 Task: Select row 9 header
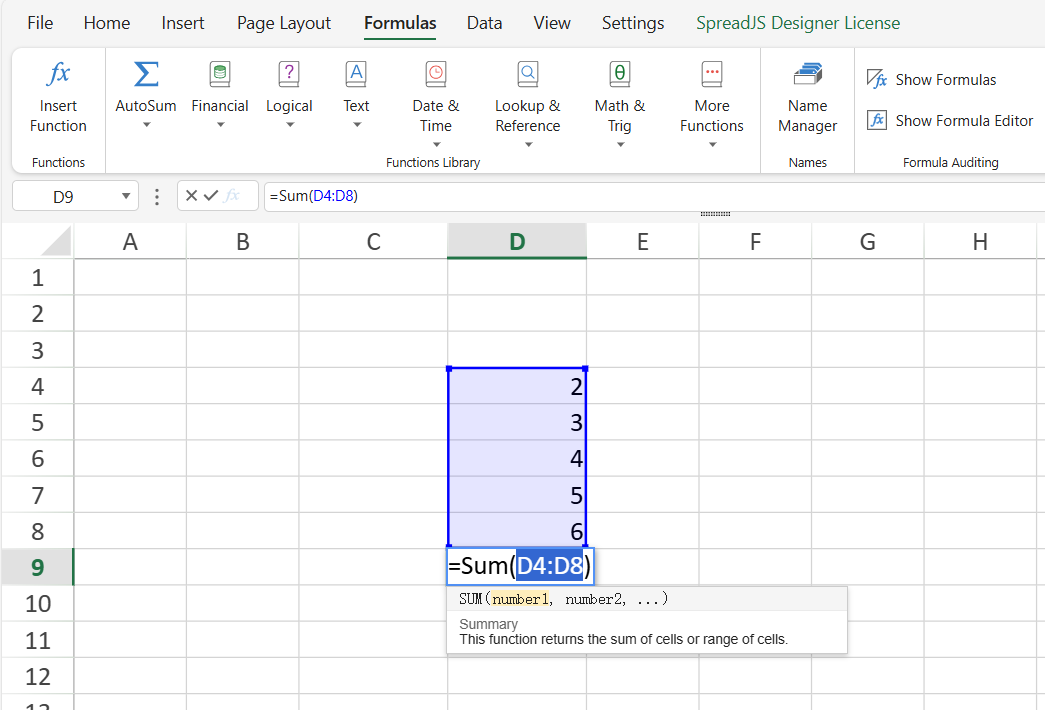pos(37,567)
